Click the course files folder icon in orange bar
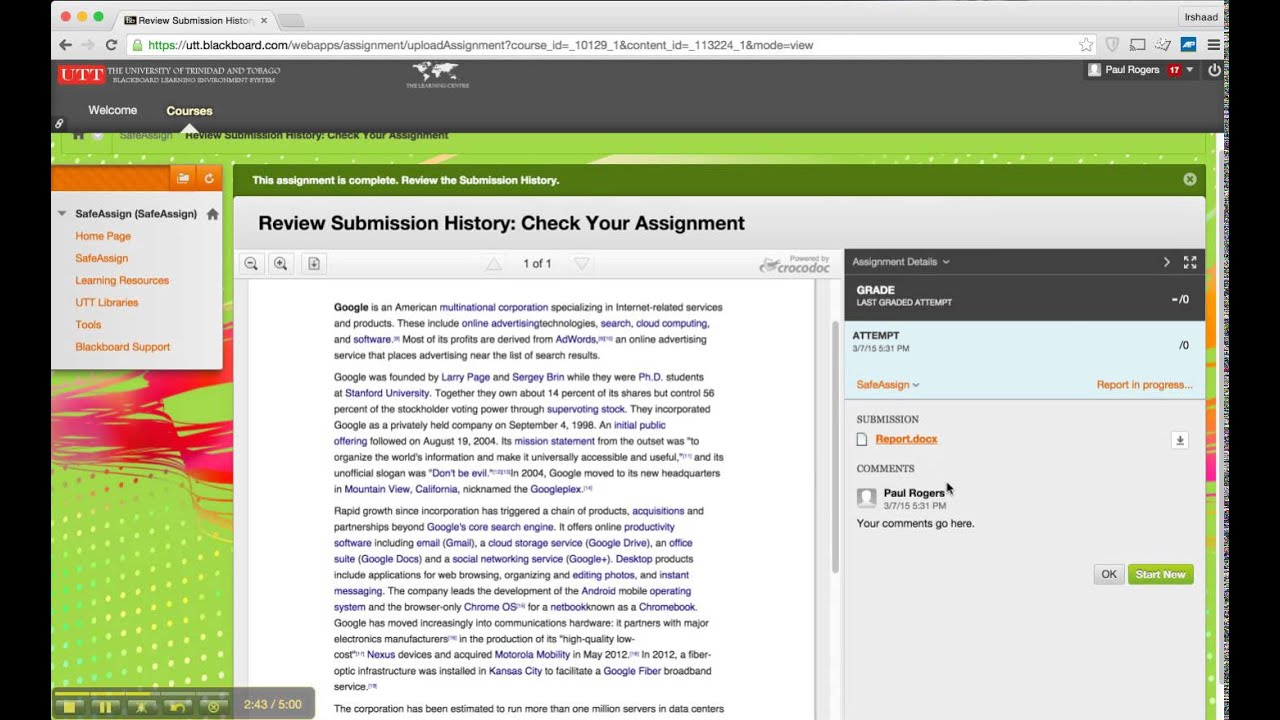1280x720 pixels. 183,178
